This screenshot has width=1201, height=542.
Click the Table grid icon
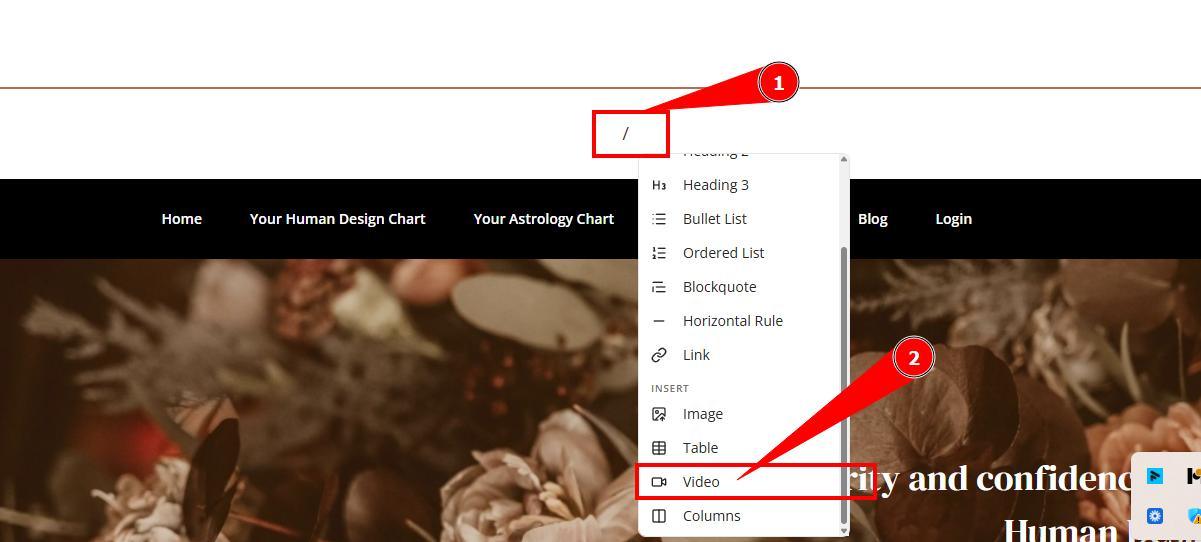tap(659, 448)
